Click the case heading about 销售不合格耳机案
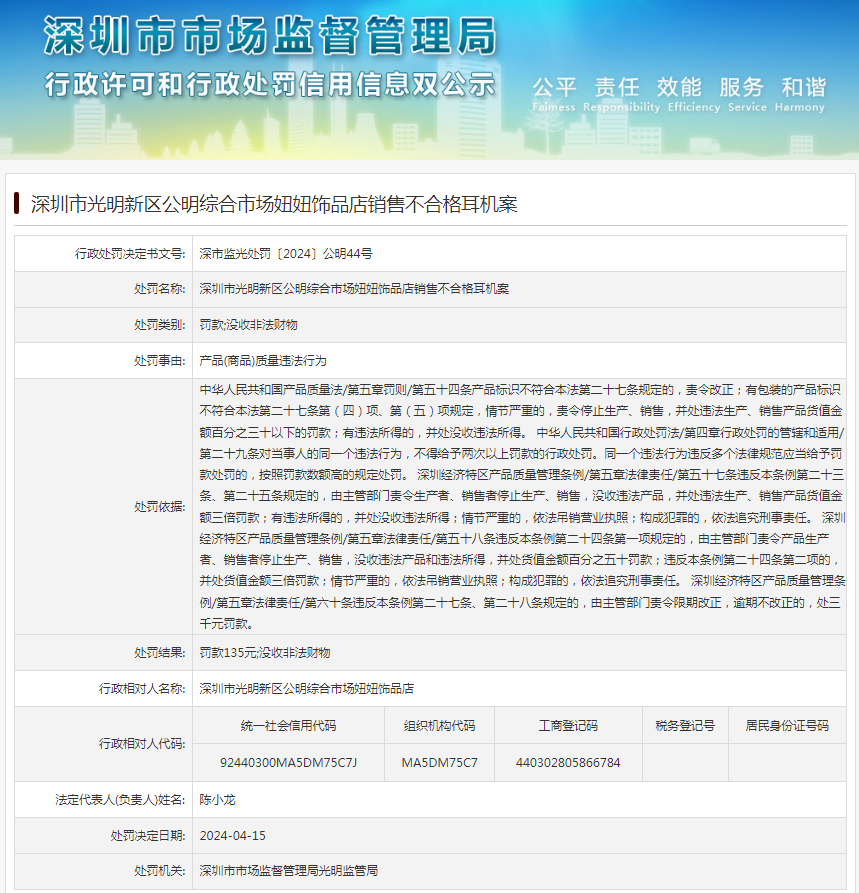The image size is (859, 893). click(274, 205)
